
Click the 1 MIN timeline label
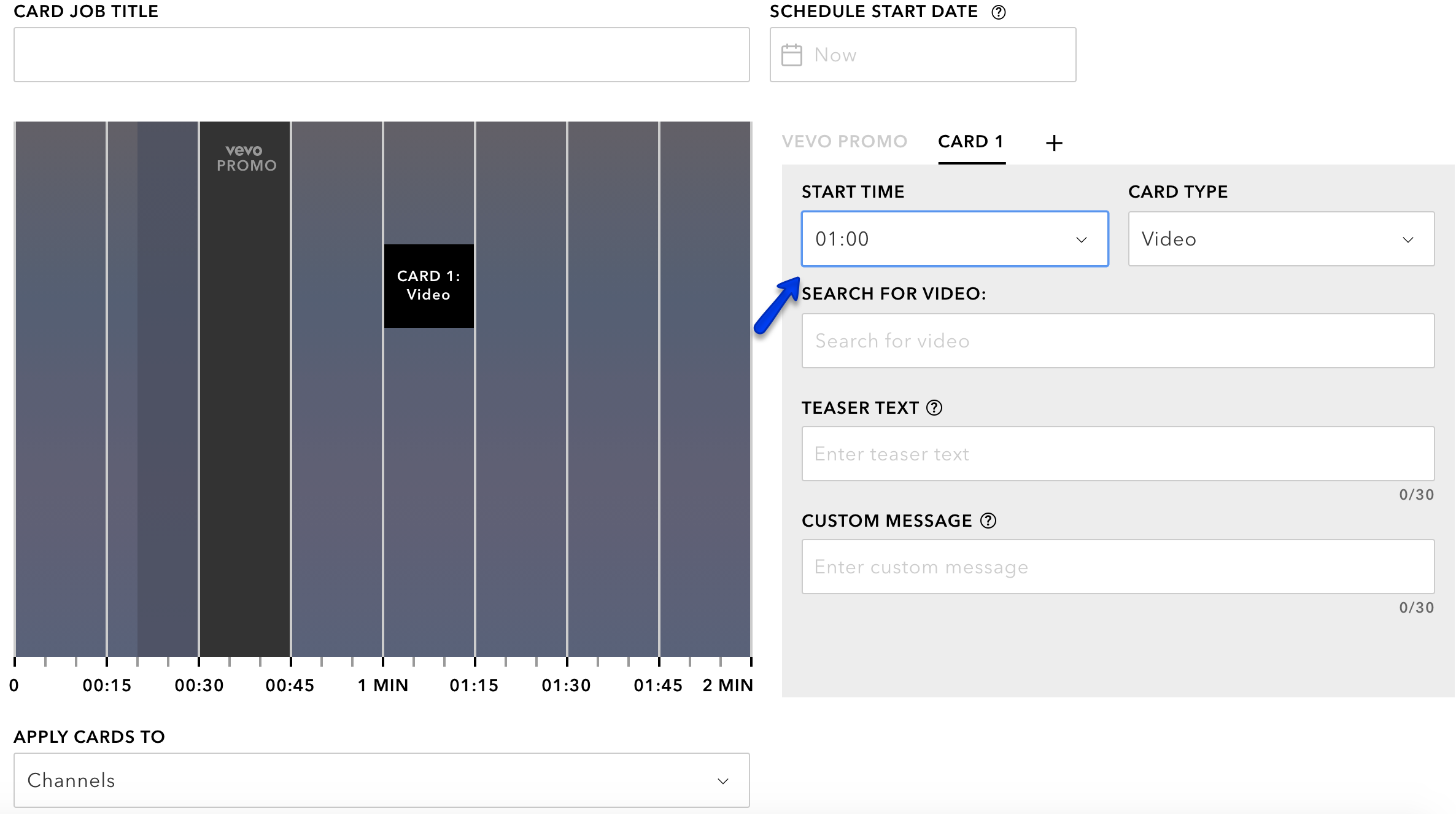coord(383,685)
